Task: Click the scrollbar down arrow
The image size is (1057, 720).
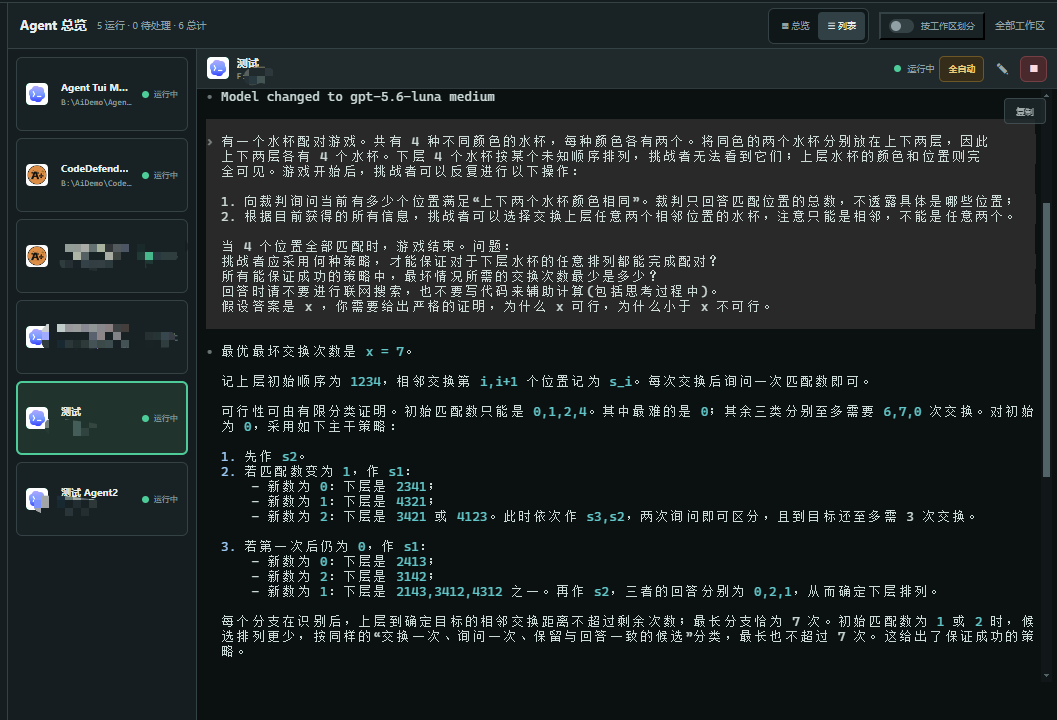Action: 1046,675
